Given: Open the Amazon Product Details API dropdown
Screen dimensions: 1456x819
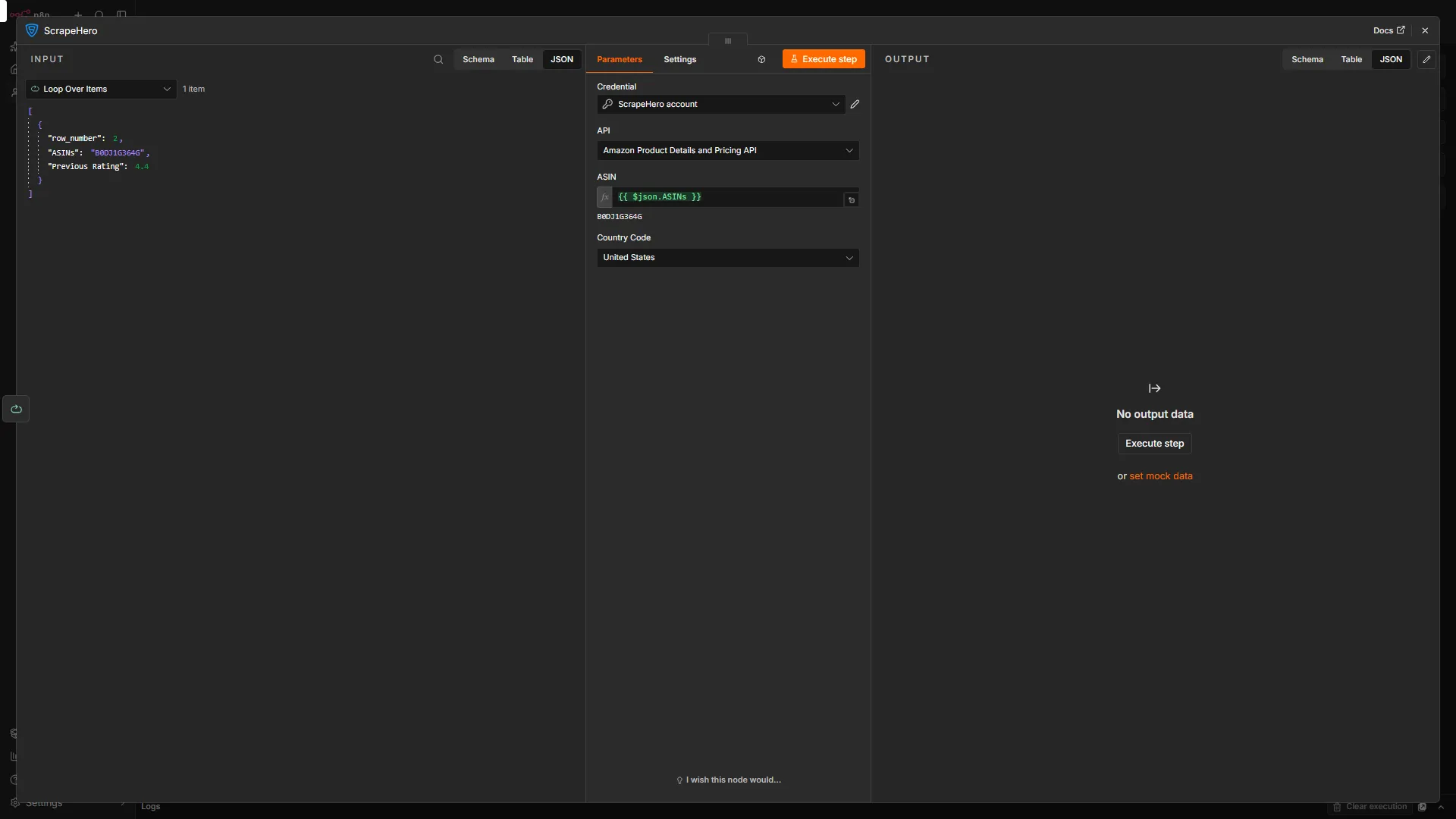Looking at the screenshot, I should [x=727, y=150].
